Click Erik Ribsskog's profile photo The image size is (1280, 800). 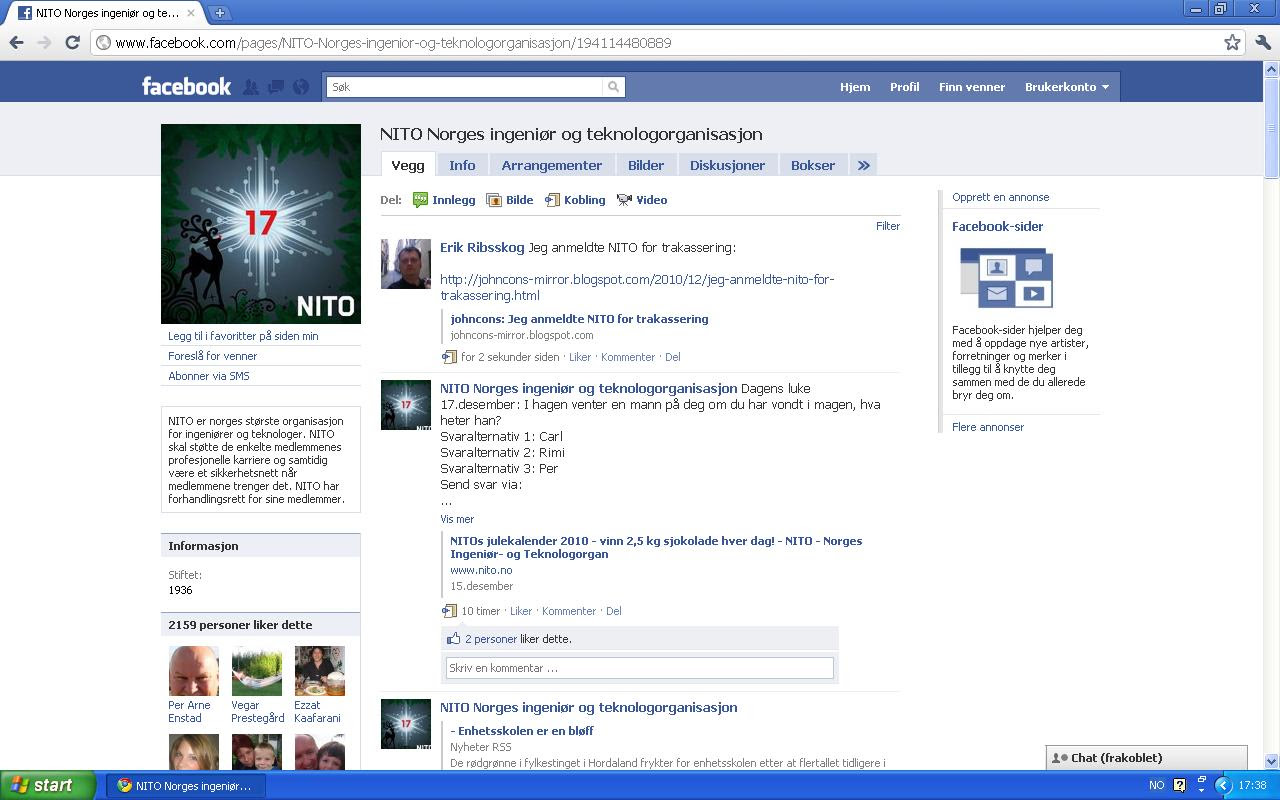(x=406, y=264)
